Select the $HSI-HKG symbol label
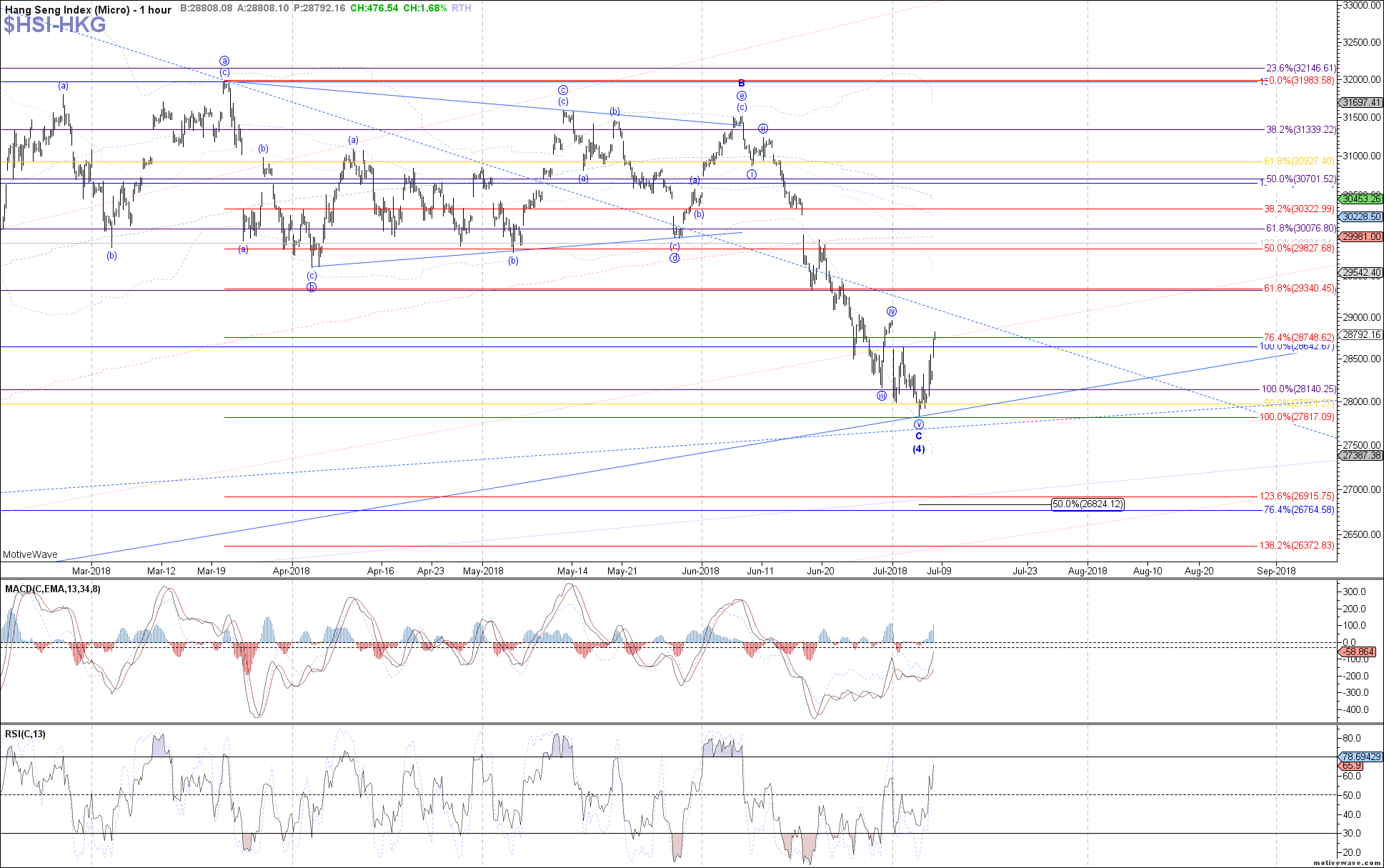 55,25
